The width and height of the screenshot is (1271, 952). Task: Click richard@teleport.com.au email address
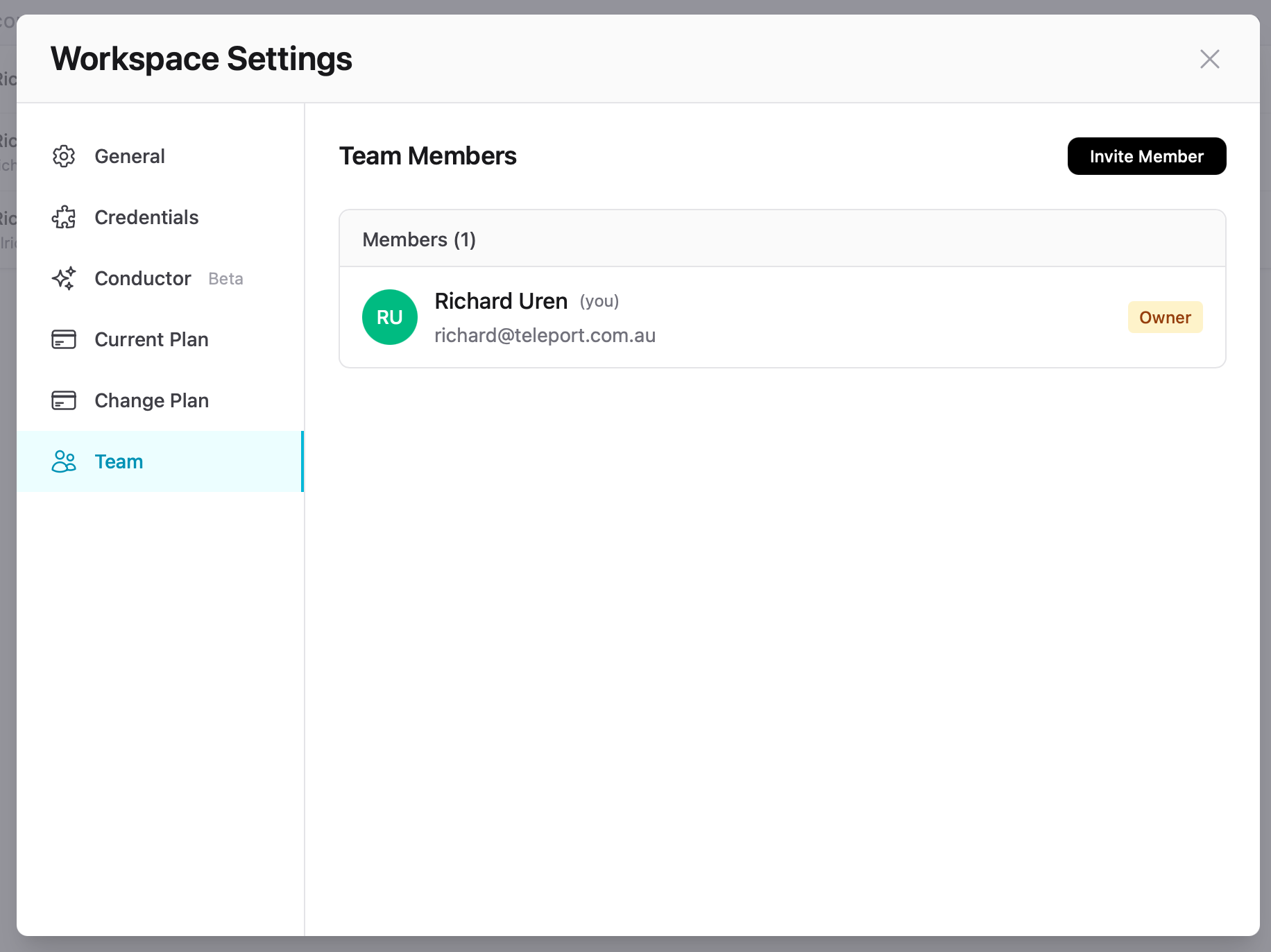[x=545, y=335]
